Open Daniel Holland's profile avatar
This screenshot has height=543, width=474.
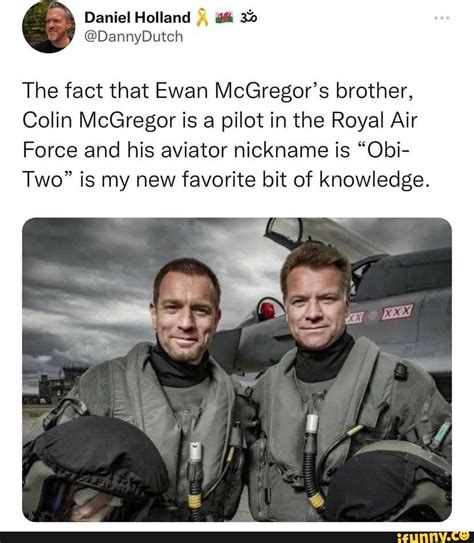[x=48, y=27]
